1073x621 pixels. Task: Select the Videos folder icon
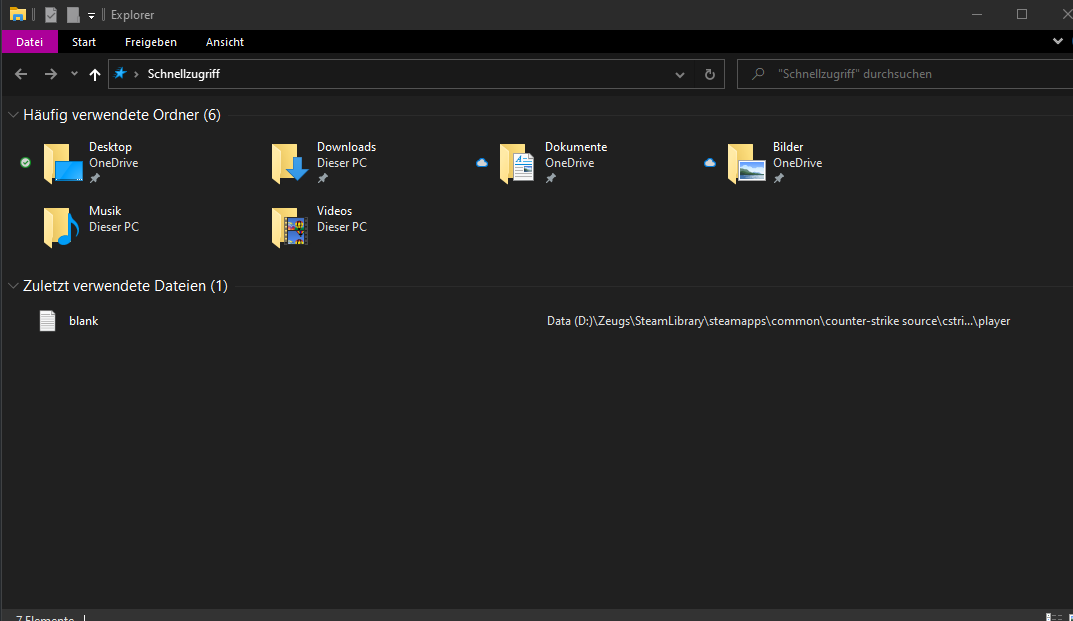pos(289,227)
